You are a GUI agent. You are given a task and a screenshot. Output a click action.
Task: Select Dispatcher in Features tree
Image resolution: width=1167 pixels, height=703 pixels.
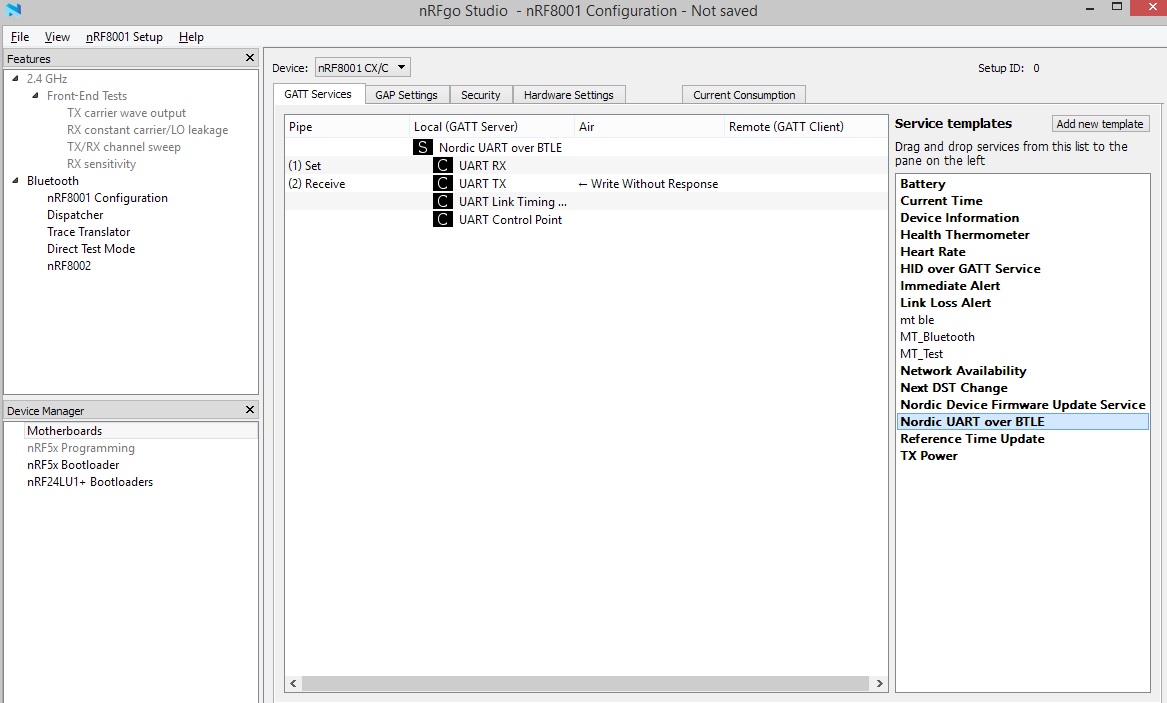click(x=75, y=215)
